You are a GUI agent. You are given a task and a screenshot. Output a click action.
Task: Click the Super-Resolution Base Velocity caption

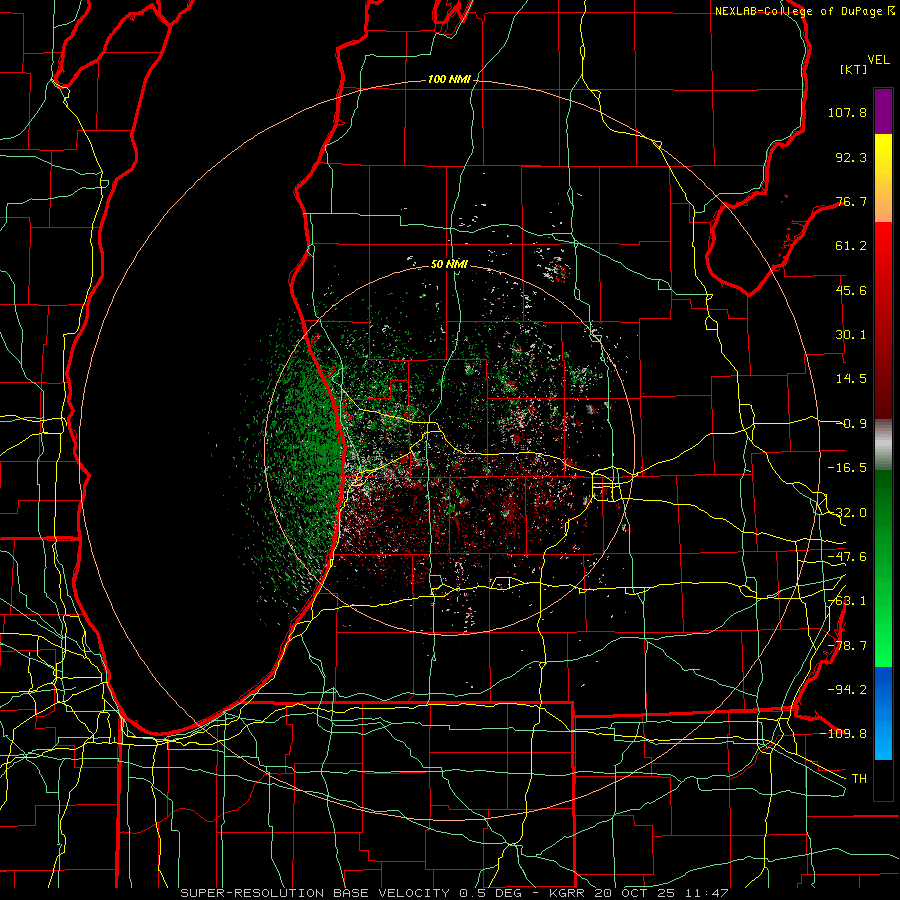click(454, 893)
